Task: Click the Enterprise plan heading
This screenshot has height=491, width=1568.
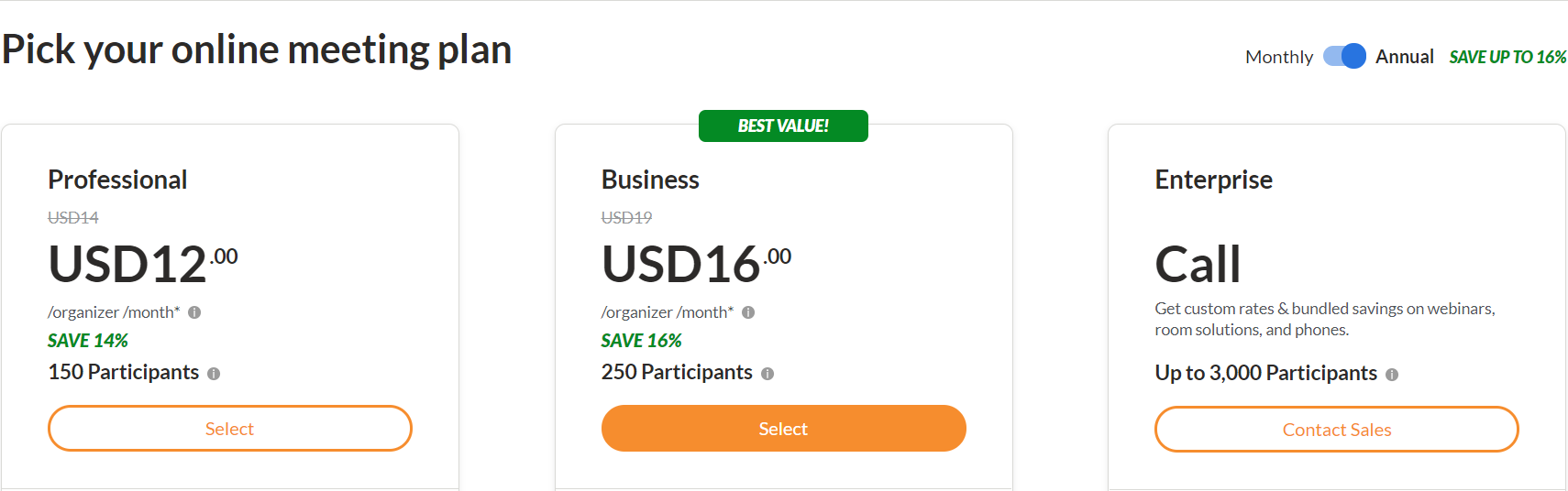Action: pyautogui.click(x=1213, y=180)
